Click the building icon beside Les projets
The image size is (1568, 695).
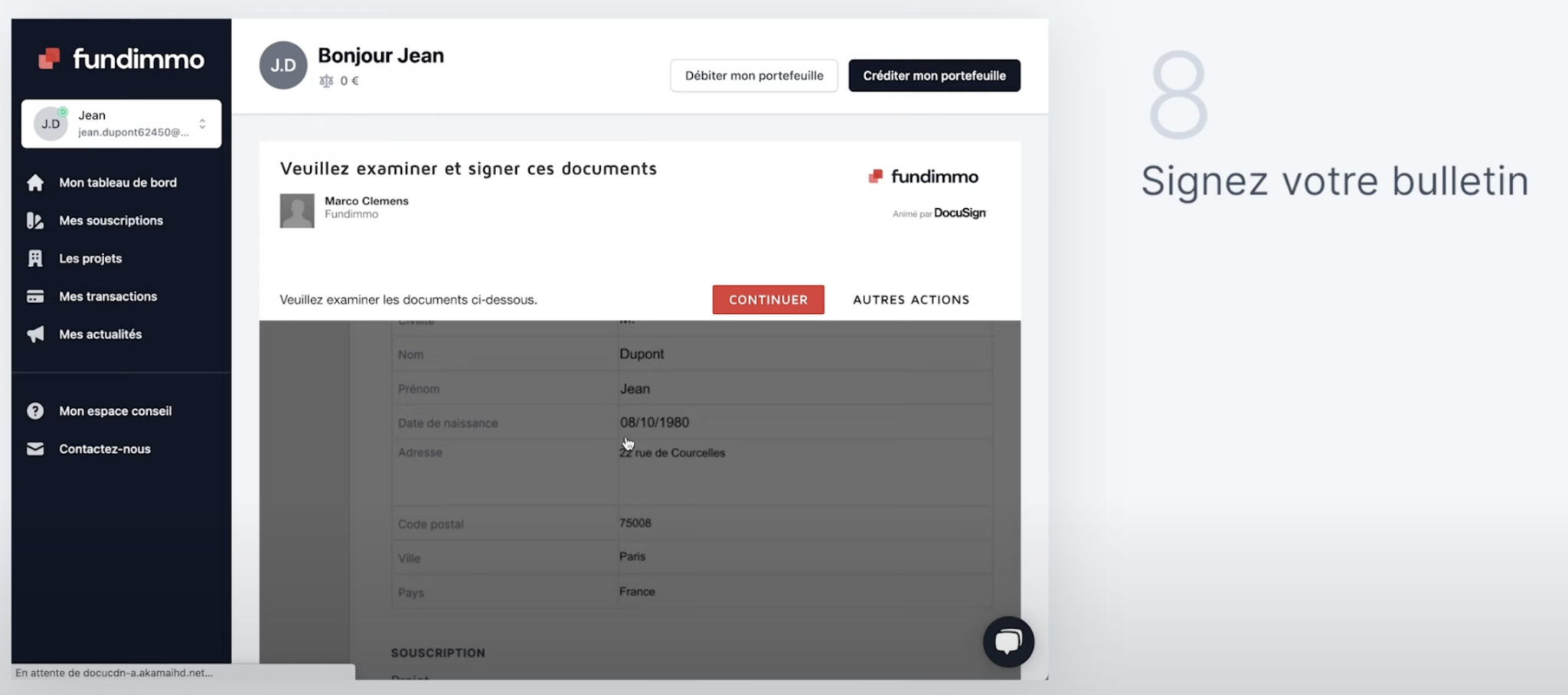click(35, 258)
